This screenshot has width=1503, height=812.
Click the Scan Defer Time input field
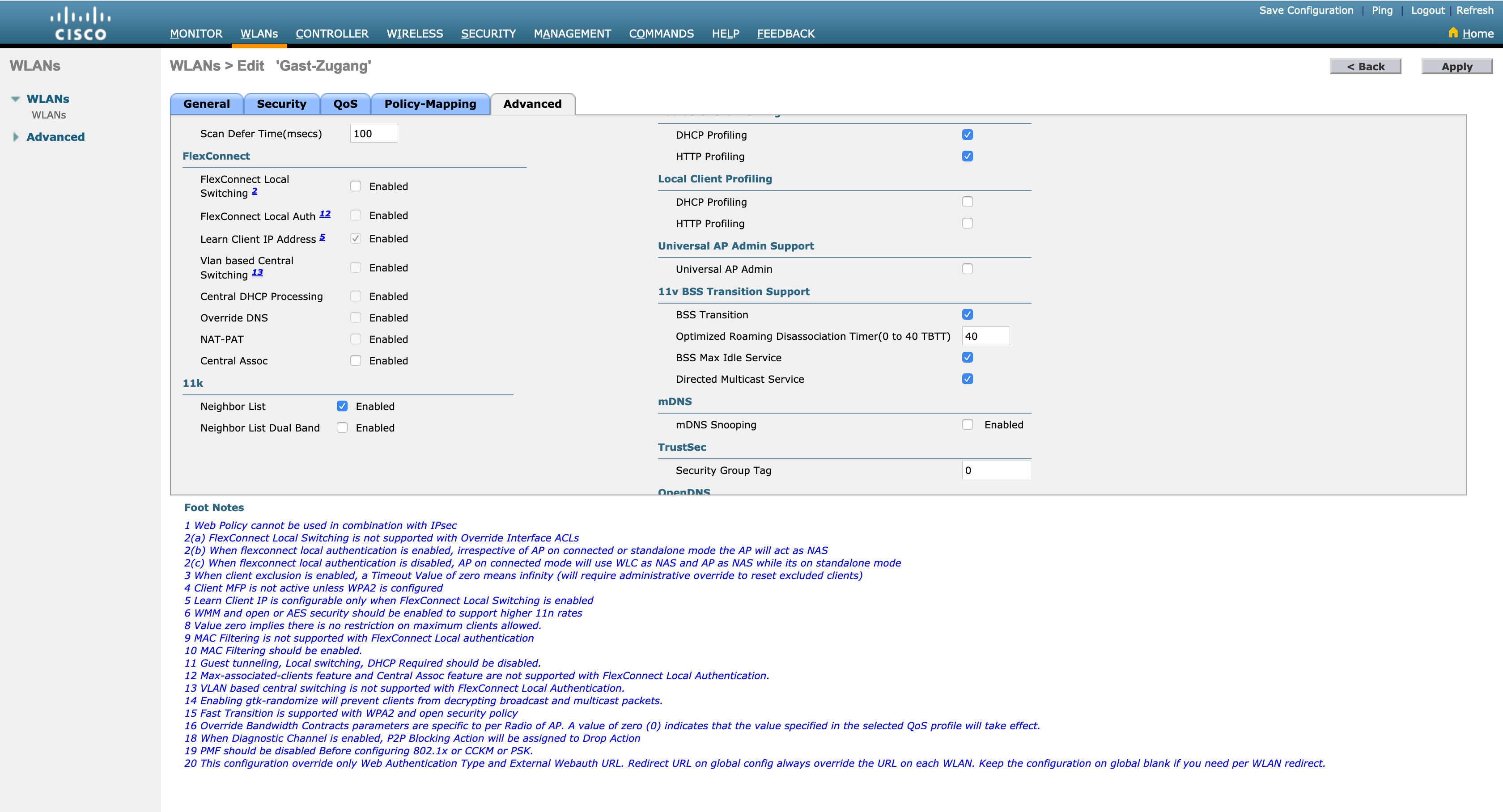pos(374,134)
